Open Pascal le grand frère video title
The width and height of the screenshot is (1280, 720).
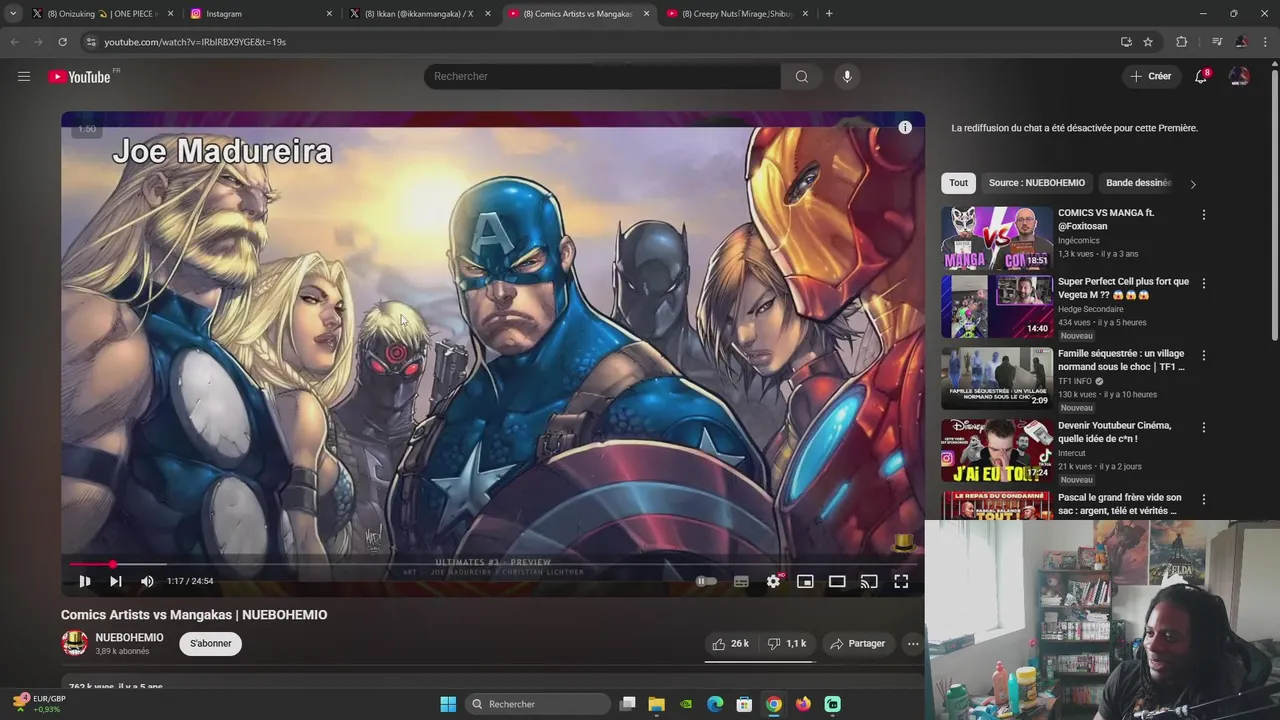tap(1119, 504)
